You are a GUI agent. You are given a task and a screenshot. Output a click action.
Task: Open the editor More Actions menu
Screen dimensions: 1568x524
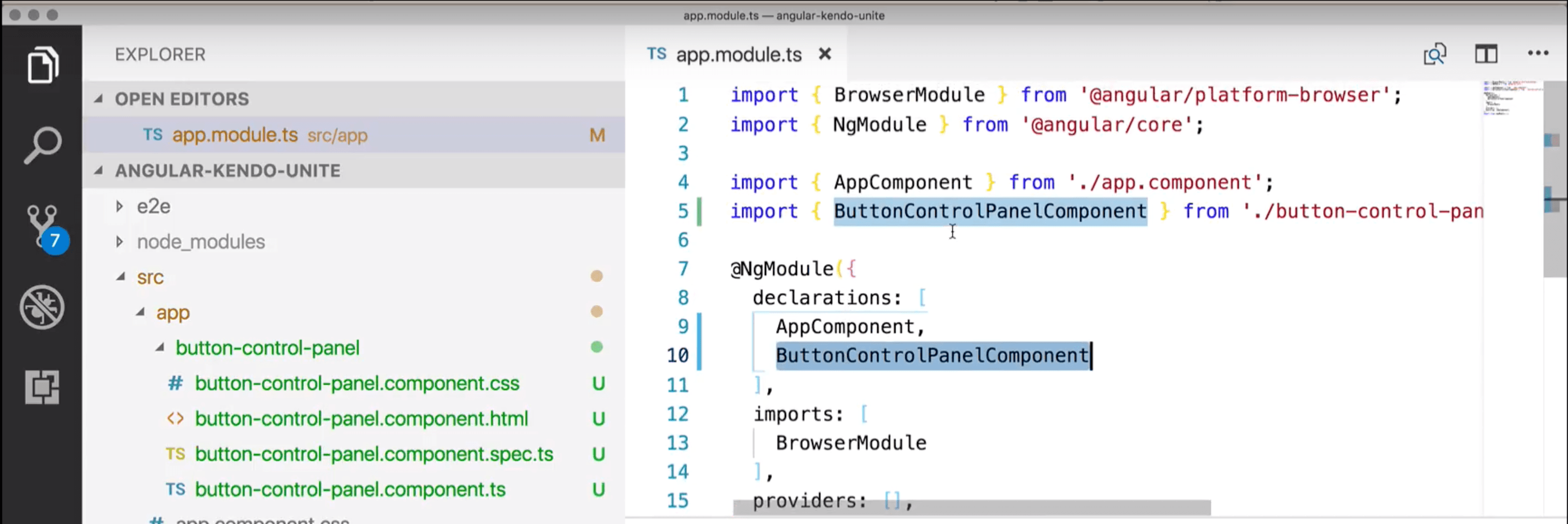[1538, 54]
